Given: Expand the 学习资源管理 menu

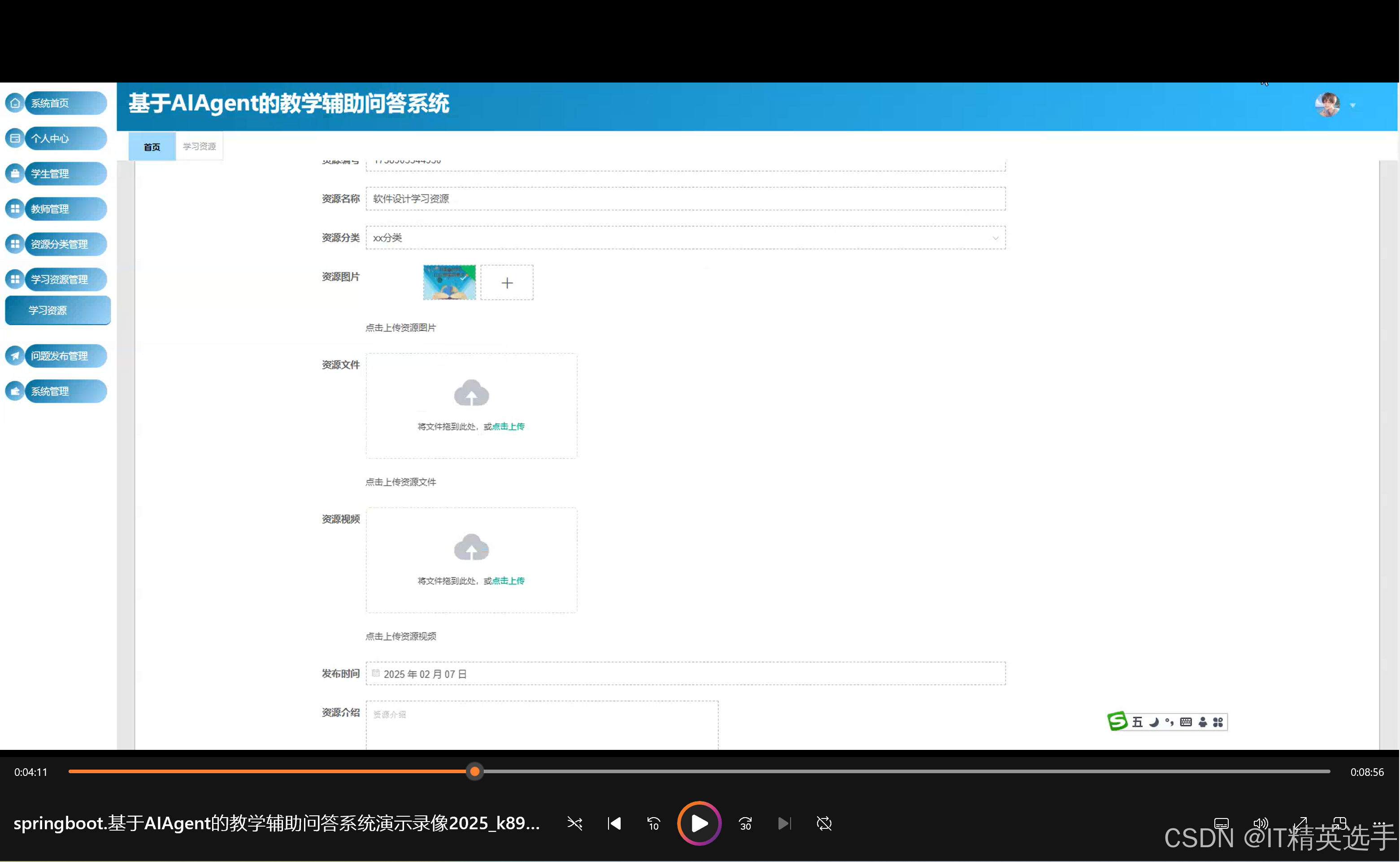Looking at the screenshot, I should [x=65, y=280].
